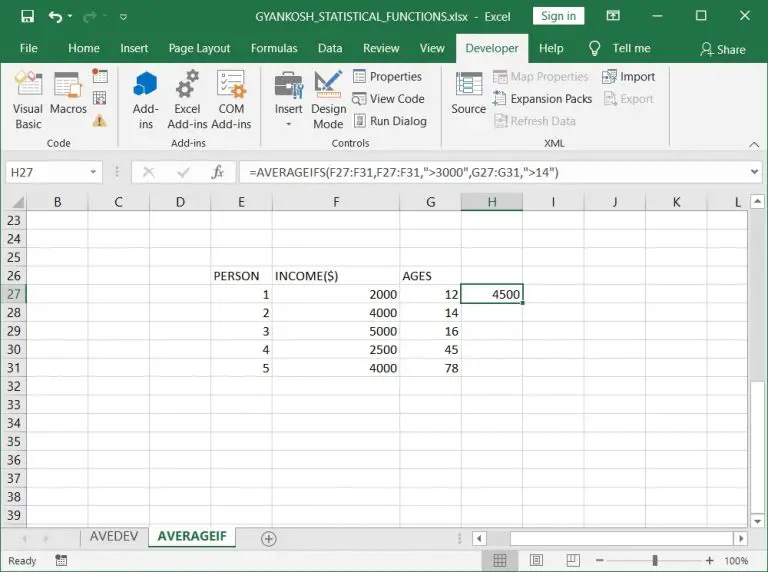The height and width of the screenshot is (572, 768).
Task: Switch to Normal view icon
Action: [500, 560]
